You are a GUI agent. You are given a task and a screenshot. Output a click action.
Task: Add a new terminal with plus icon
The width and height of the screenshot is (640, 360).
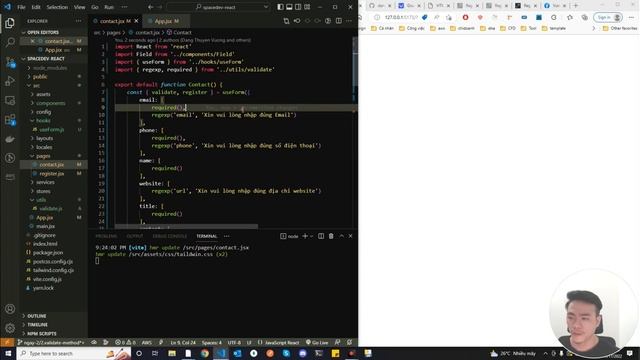(x=304, y=236)
